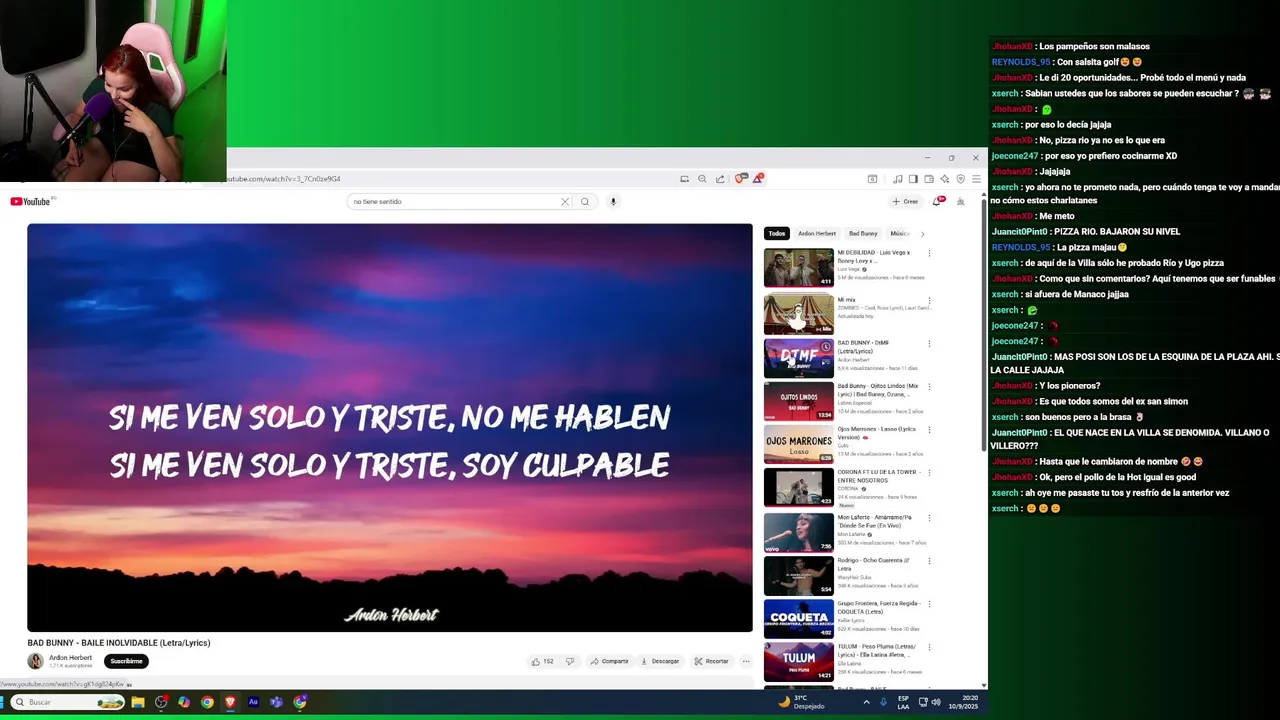Open the volume speaker tray icon

(x=936, y=702)
